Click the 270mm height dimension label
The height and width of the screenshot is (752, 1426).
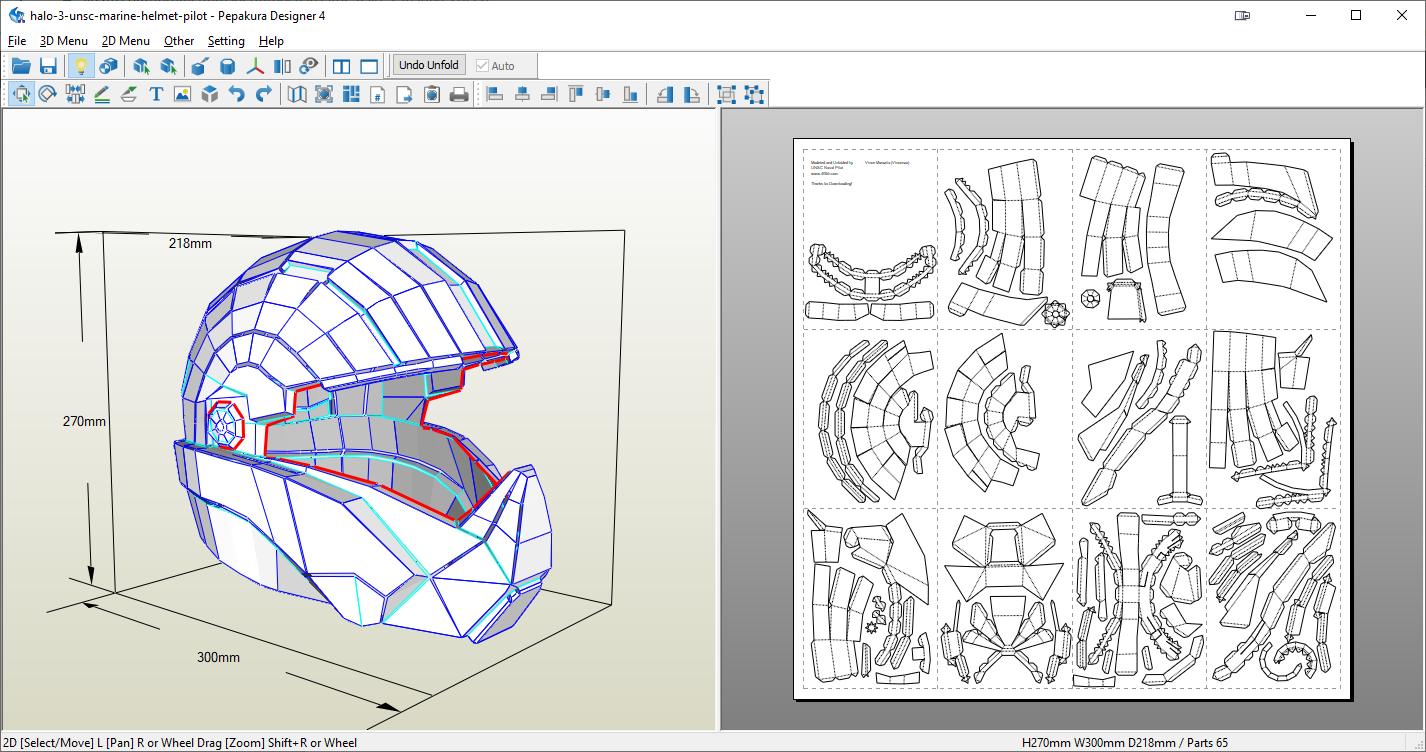(84, 421)
